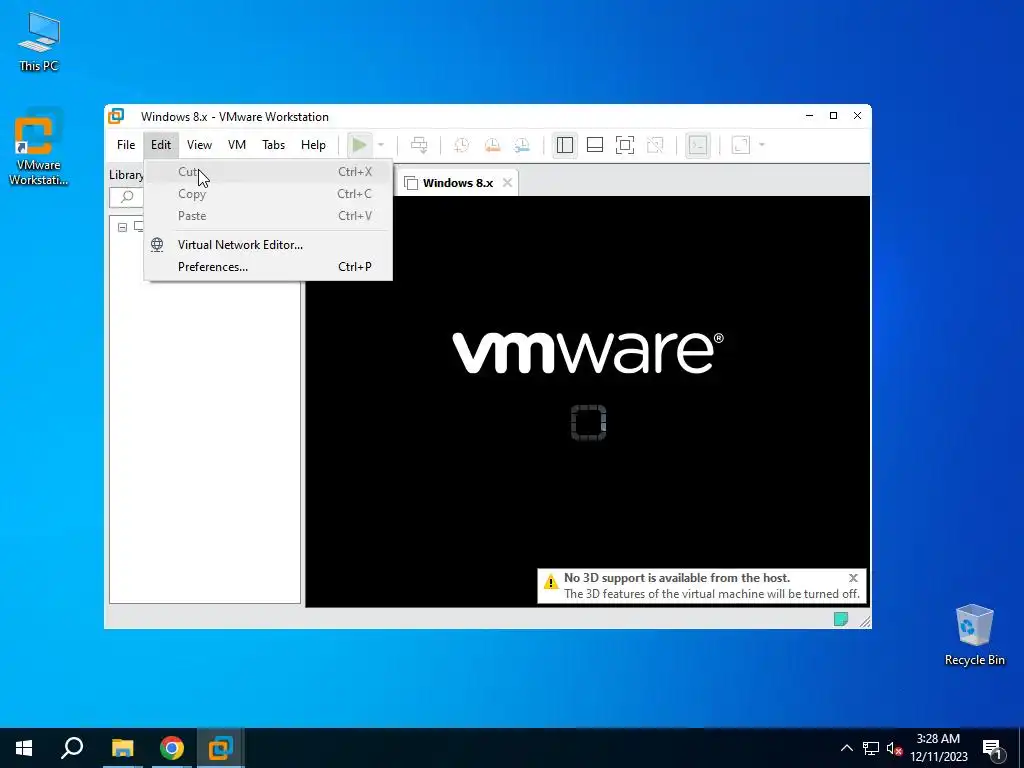The width and height of the screenshot is (1024, 768).
Task: Close the Windows 8.x tab
Action: pos(507,183)
